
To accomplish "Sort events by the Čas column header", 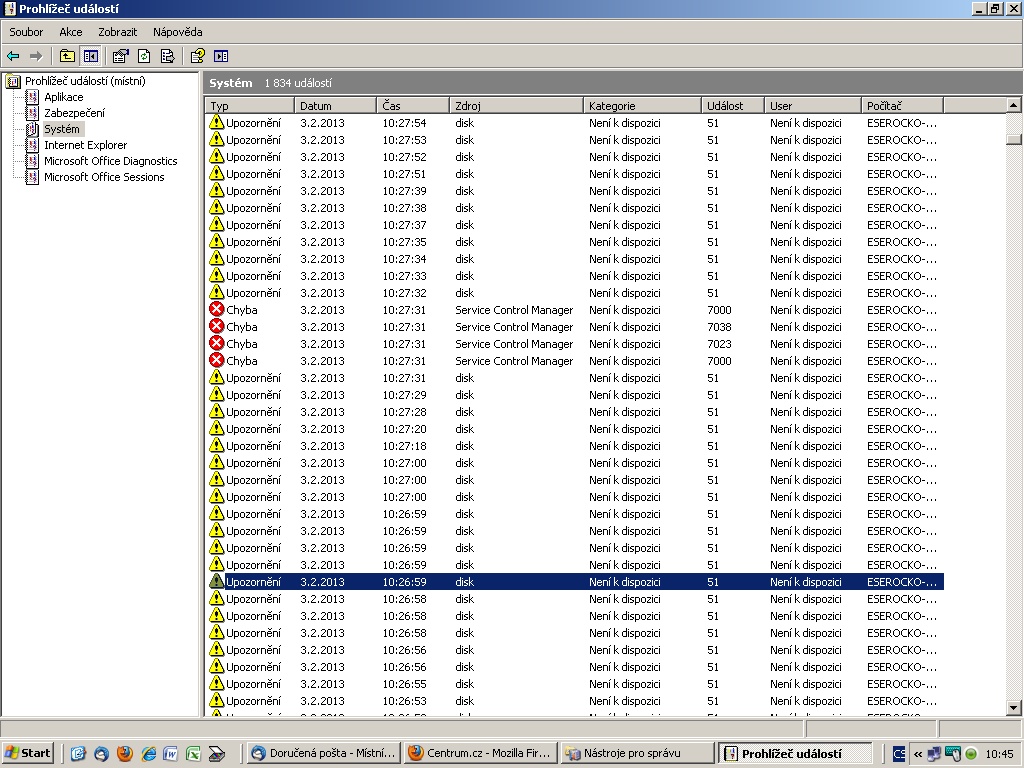I will tap(412, 105).
